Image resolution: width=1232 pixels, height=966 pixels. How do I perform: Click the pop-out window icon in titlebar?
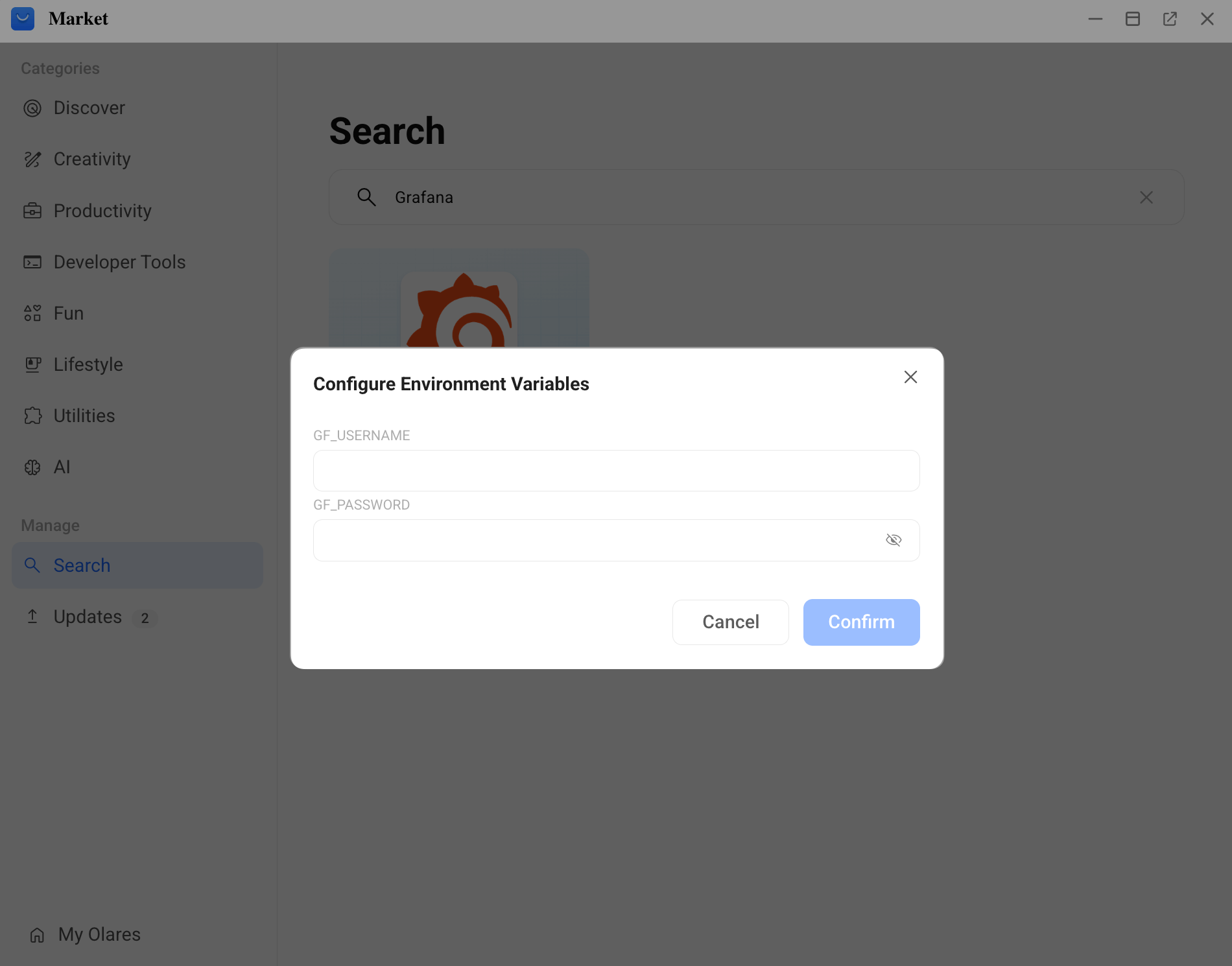(x=1170, y=19)
